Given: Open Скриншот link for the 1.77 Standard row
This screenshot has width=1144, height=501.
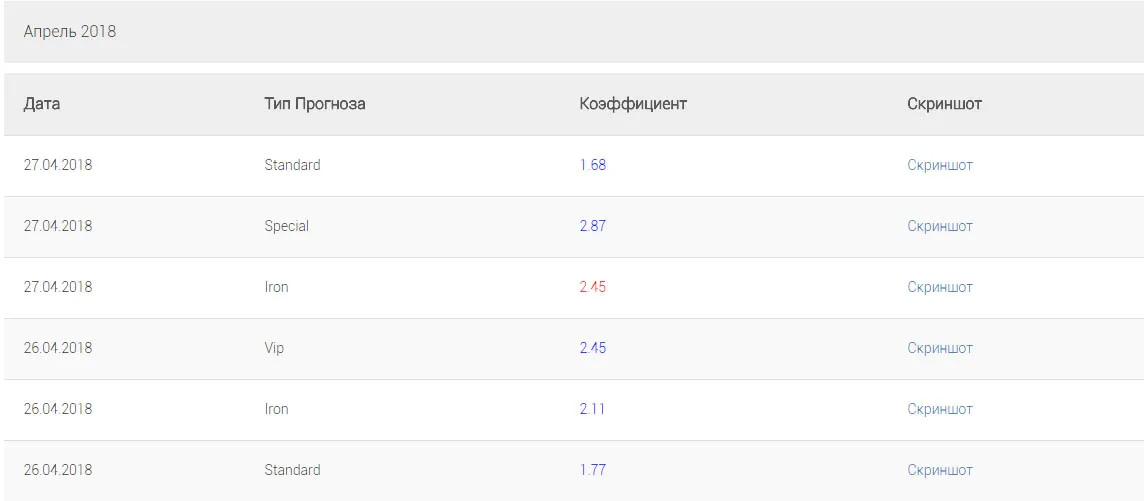Looking at the screenshot, I should coord(940,470).
